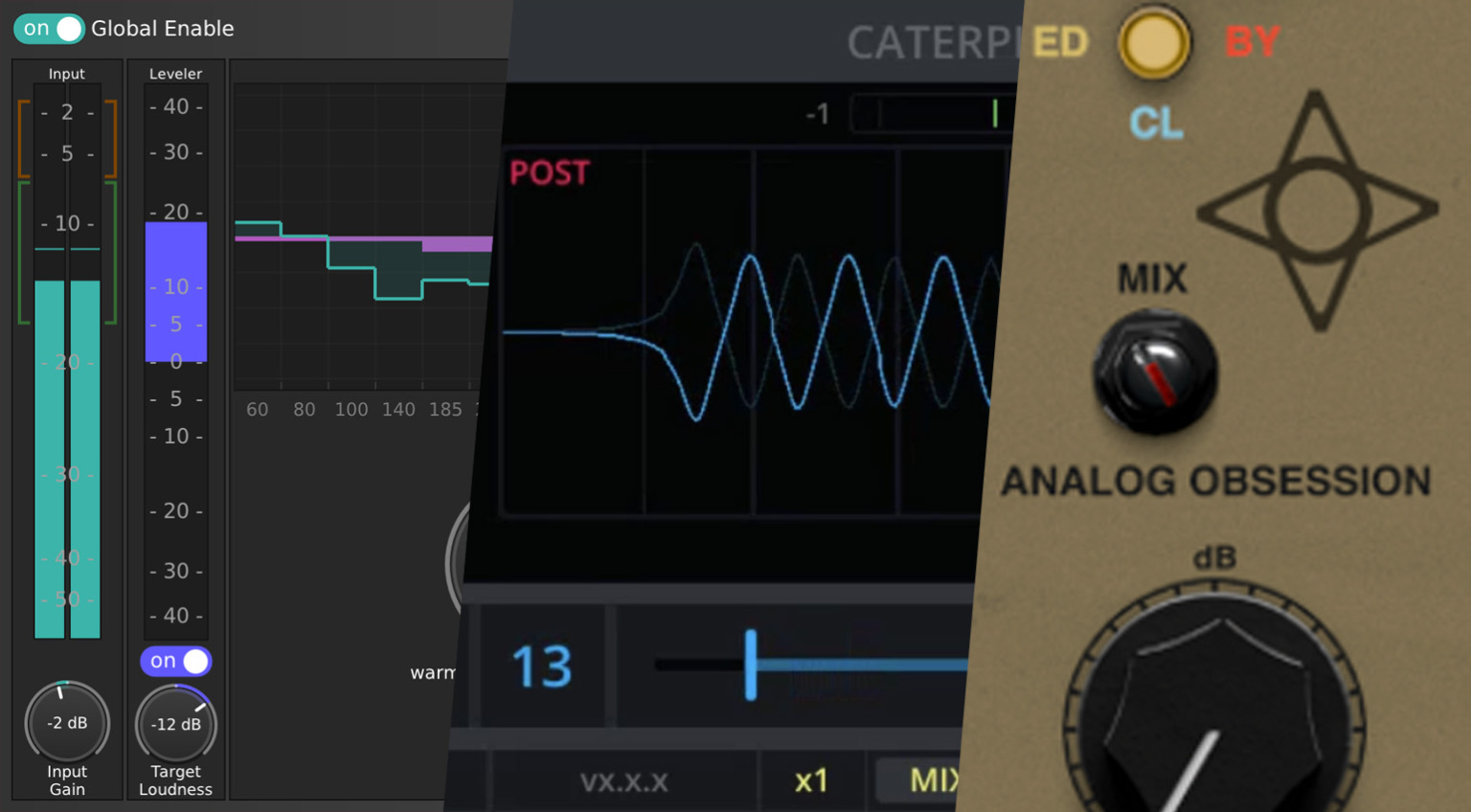Click the Target Loudness knob
1471x812 pixels.
pos(176,724)
